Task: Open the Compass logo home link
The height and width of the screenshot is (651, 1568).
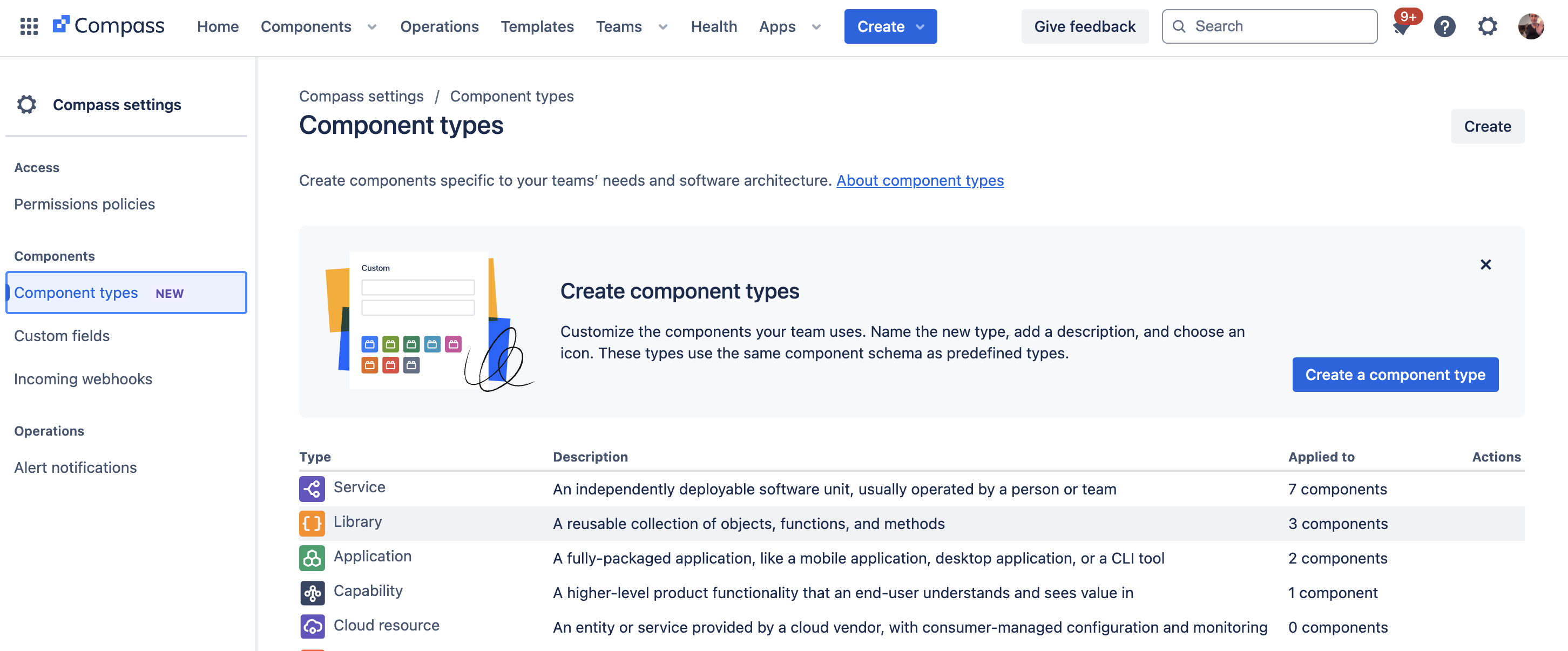Action: pos(110,25)
